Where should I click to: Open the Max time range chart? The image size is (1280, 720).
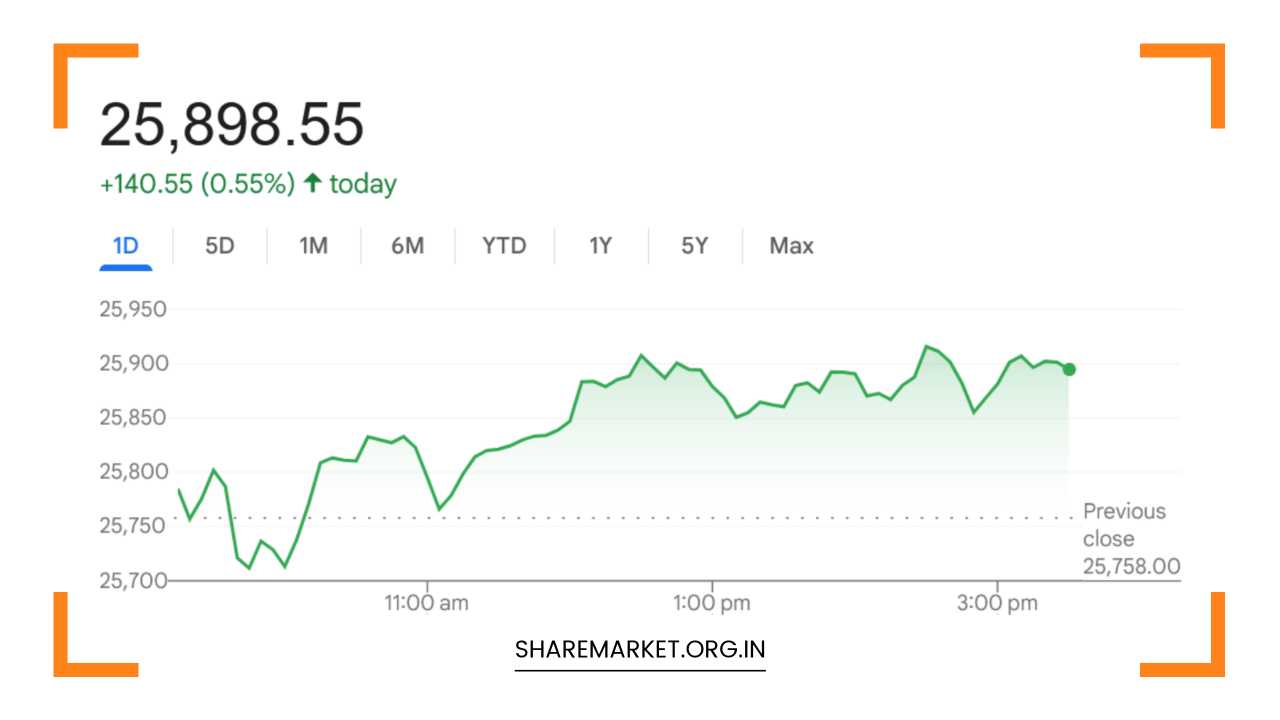coord(790,245)
